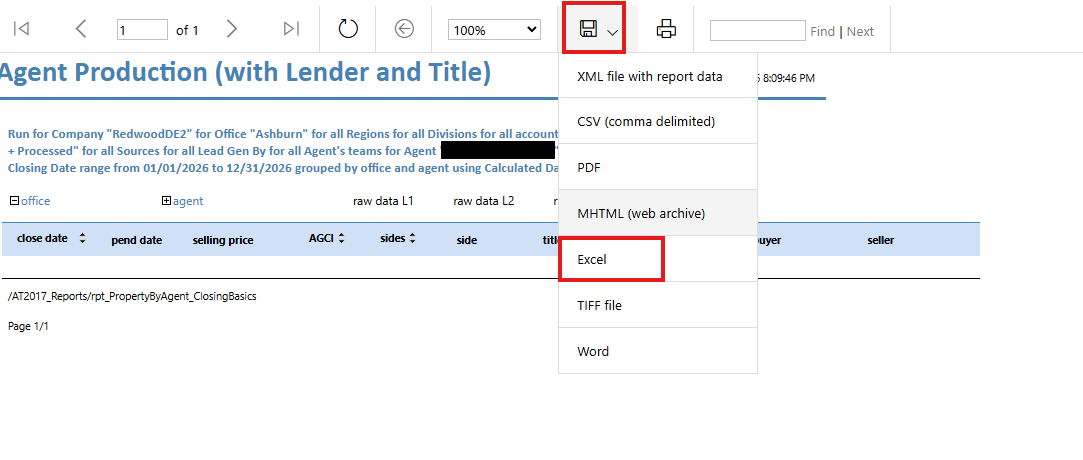Click the report path rpt_PropertyByAgent_ClosingBasics
Screen dimensions: 1083x460
(132, 296)
